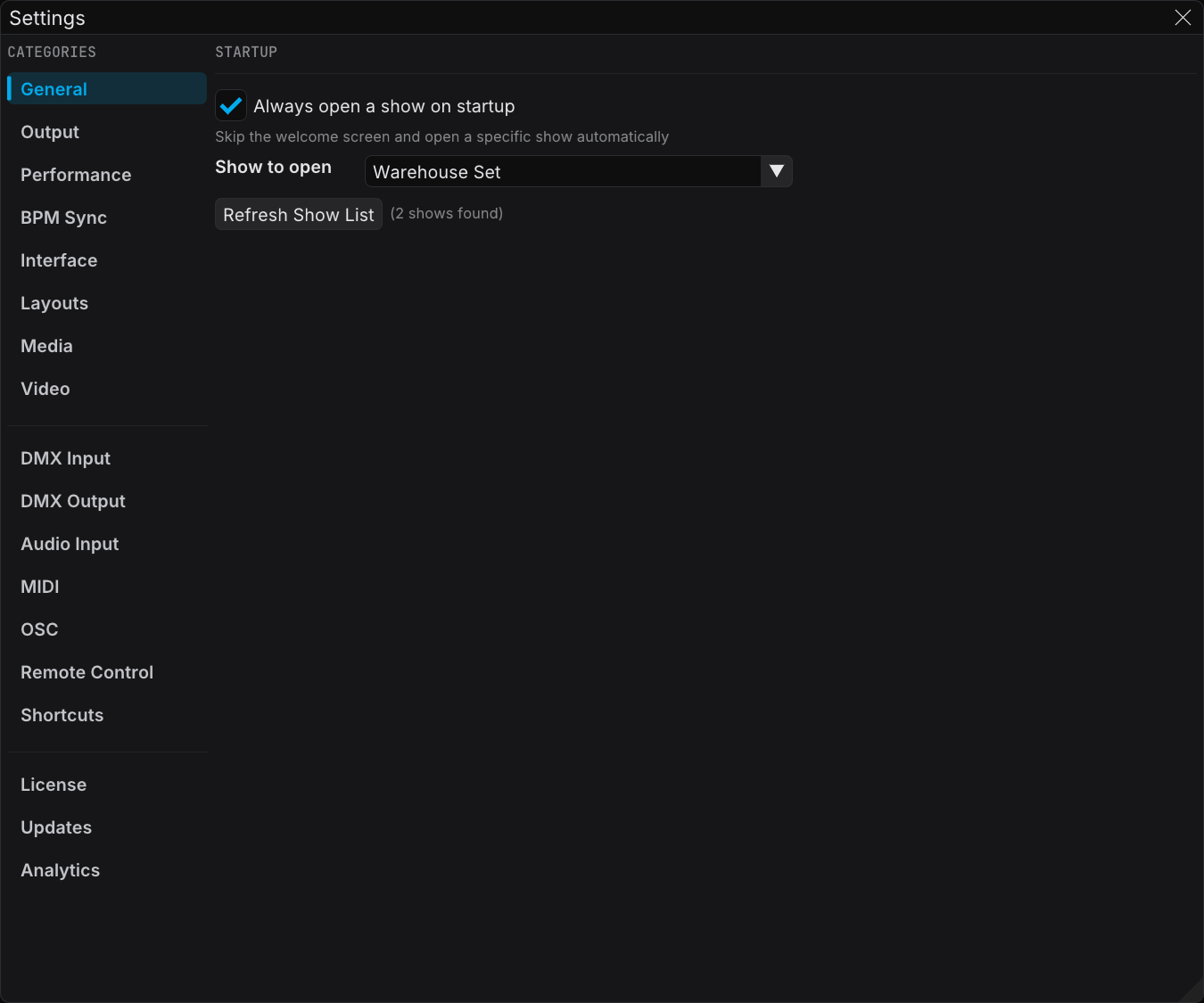Switch to the Interface category
This screenshot has height=1003, width=1204.
coord(107,260)
